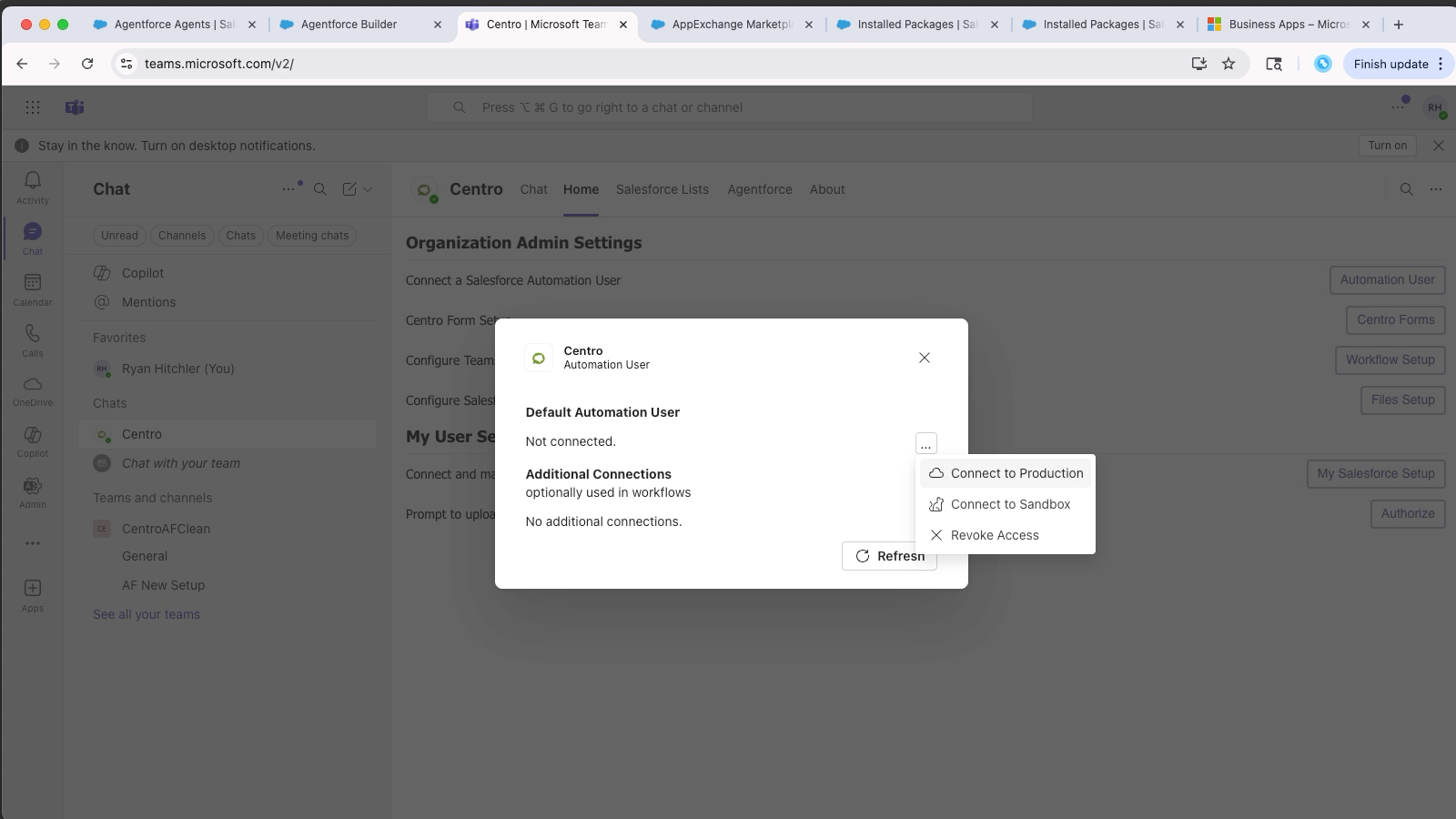Click See all your teams link
The height and width of the screenshot is (819, 1456).
(147, 614)
